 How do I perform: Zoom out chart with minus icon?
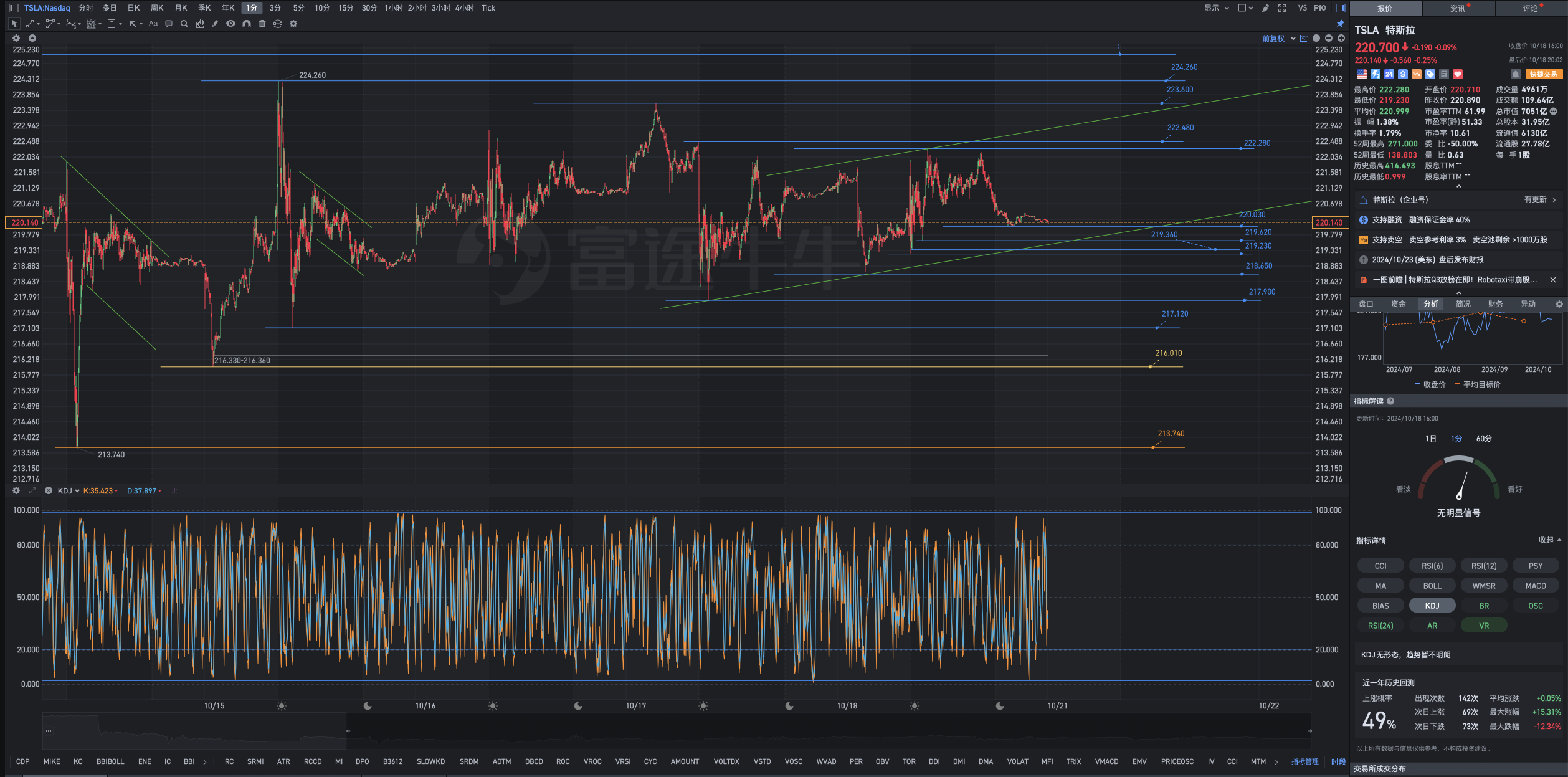[x=1329, y=39]
